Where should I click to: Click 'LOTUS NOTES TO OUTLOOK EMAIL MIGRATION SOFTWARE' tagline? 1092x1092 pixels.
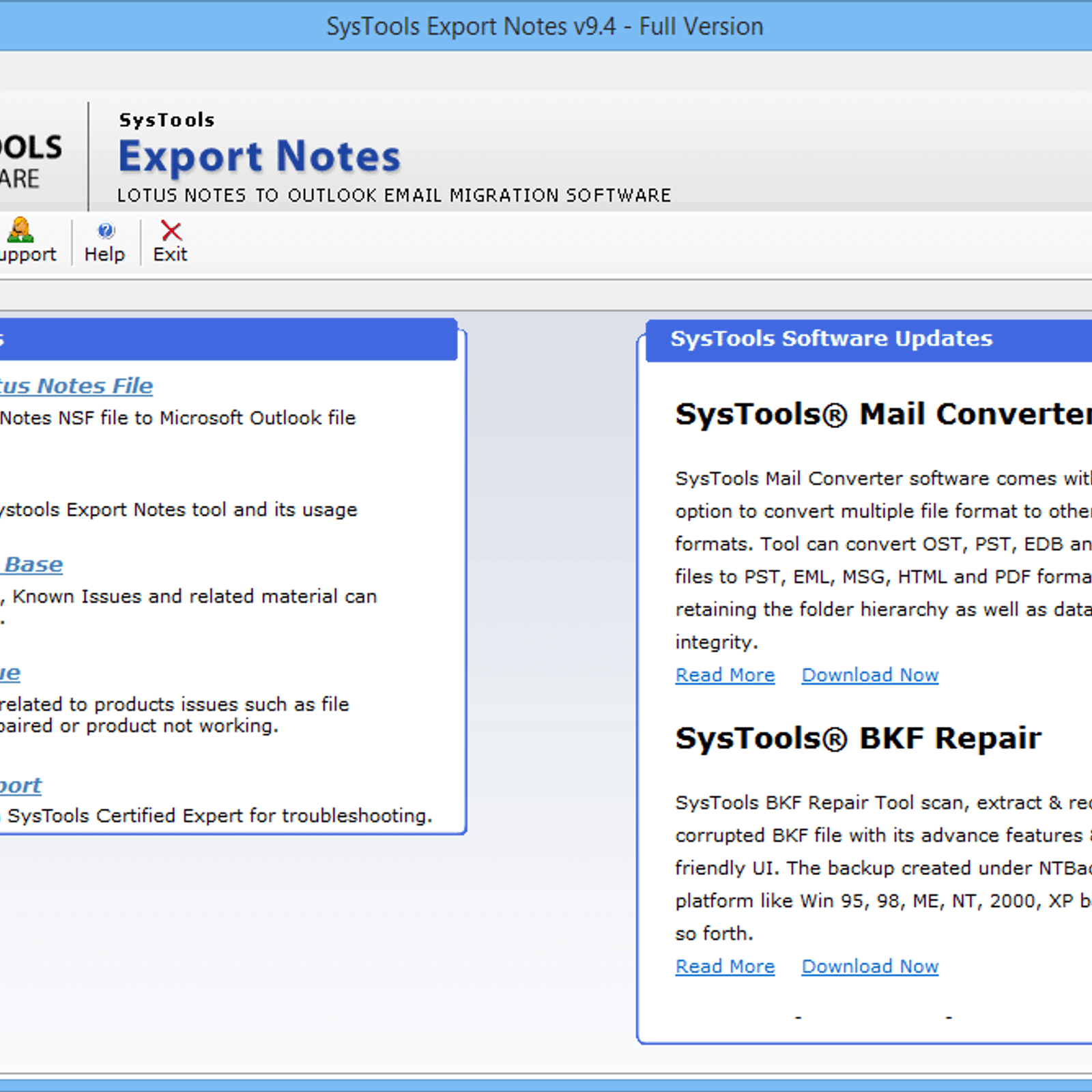click(x=394, y=196)
